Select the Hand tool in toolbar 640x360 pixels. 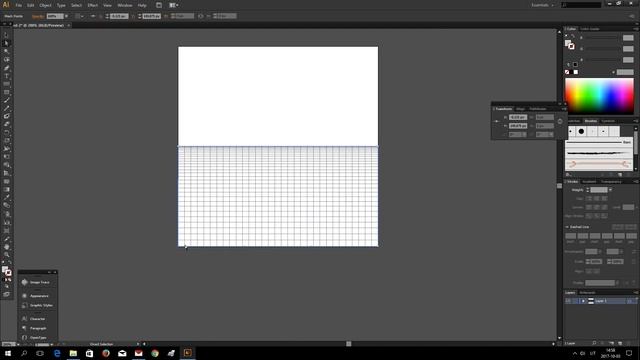tap(6, 247)
